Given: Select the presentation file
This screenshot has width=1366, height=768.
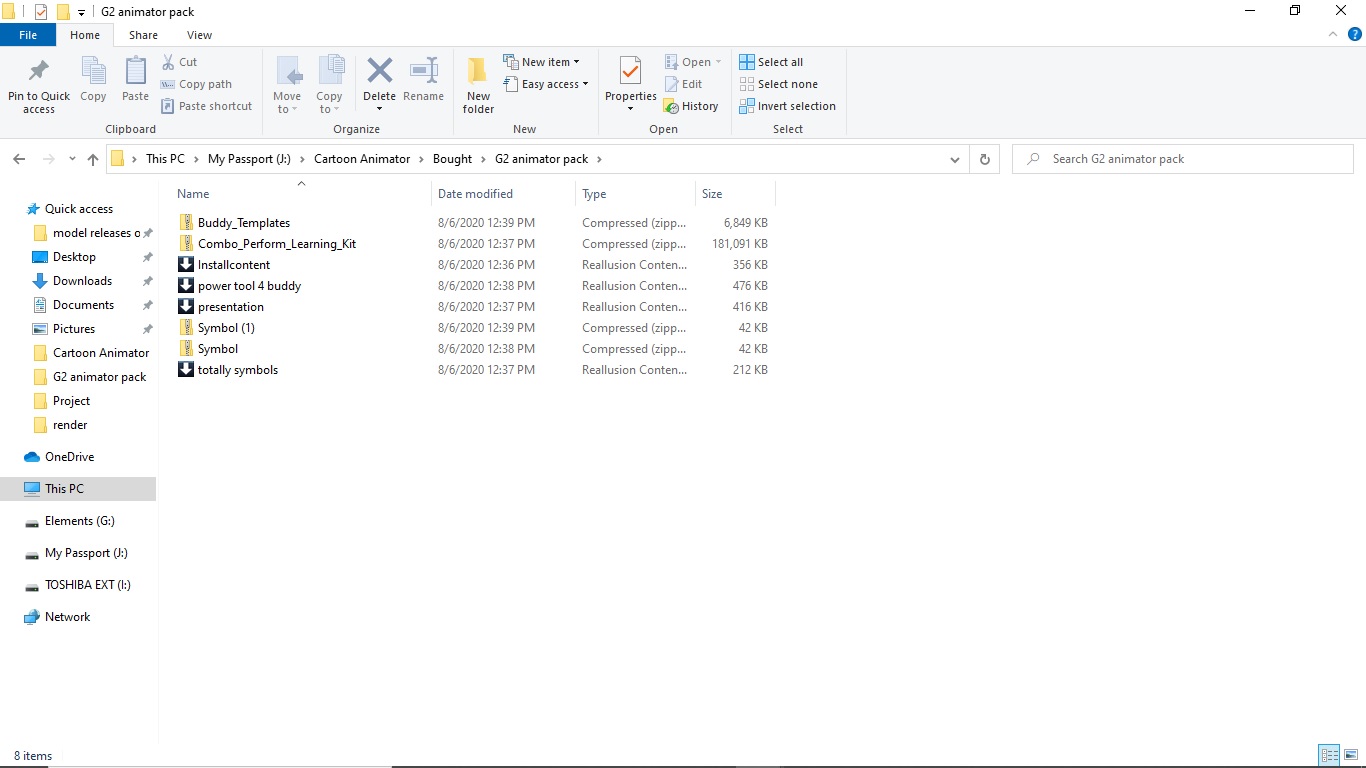Looking at the screenshot, I should (231, 307).
